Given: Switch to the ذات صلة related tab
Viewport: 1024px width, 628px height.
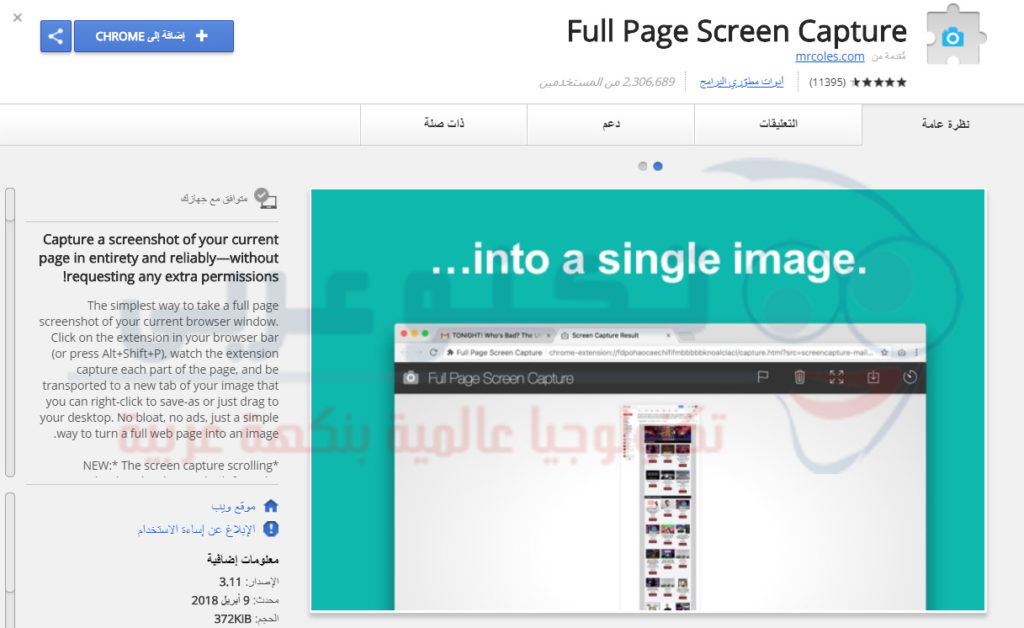Looking at the screenshot, I should click(443, 124).
